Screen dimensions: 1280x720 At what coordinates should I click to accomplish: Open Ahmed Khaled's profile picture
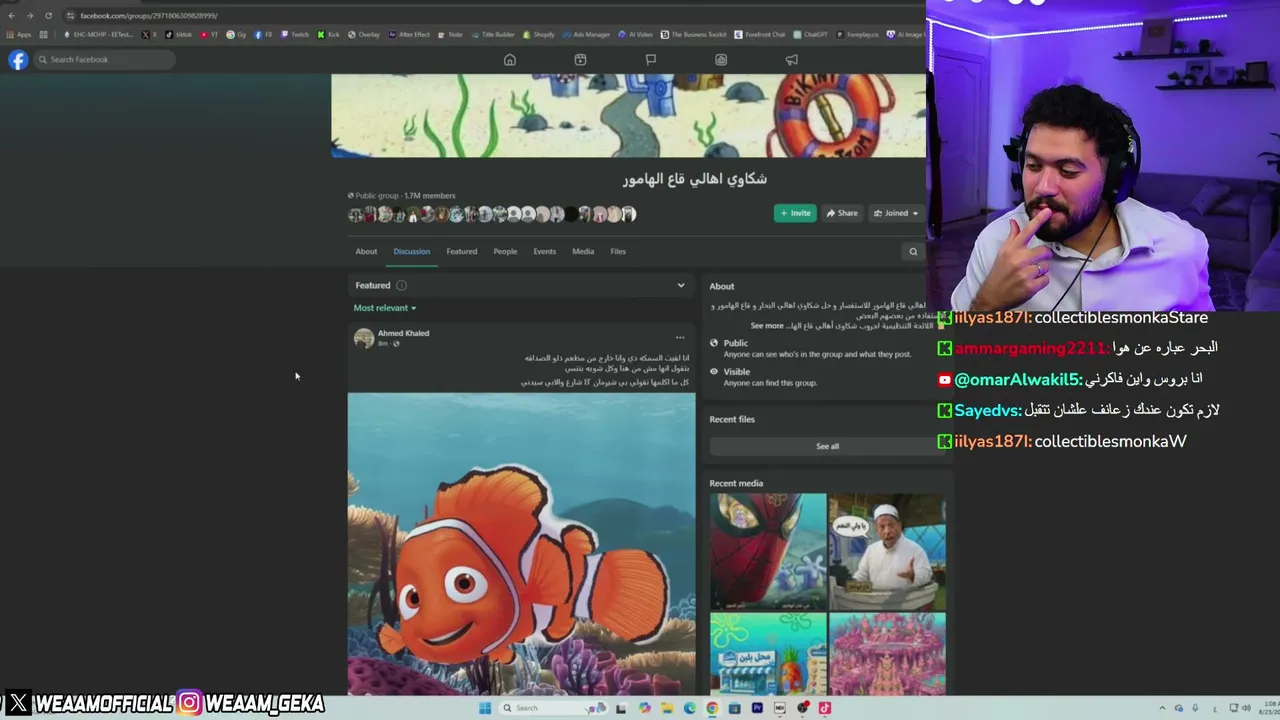click(x=364, y=338)
